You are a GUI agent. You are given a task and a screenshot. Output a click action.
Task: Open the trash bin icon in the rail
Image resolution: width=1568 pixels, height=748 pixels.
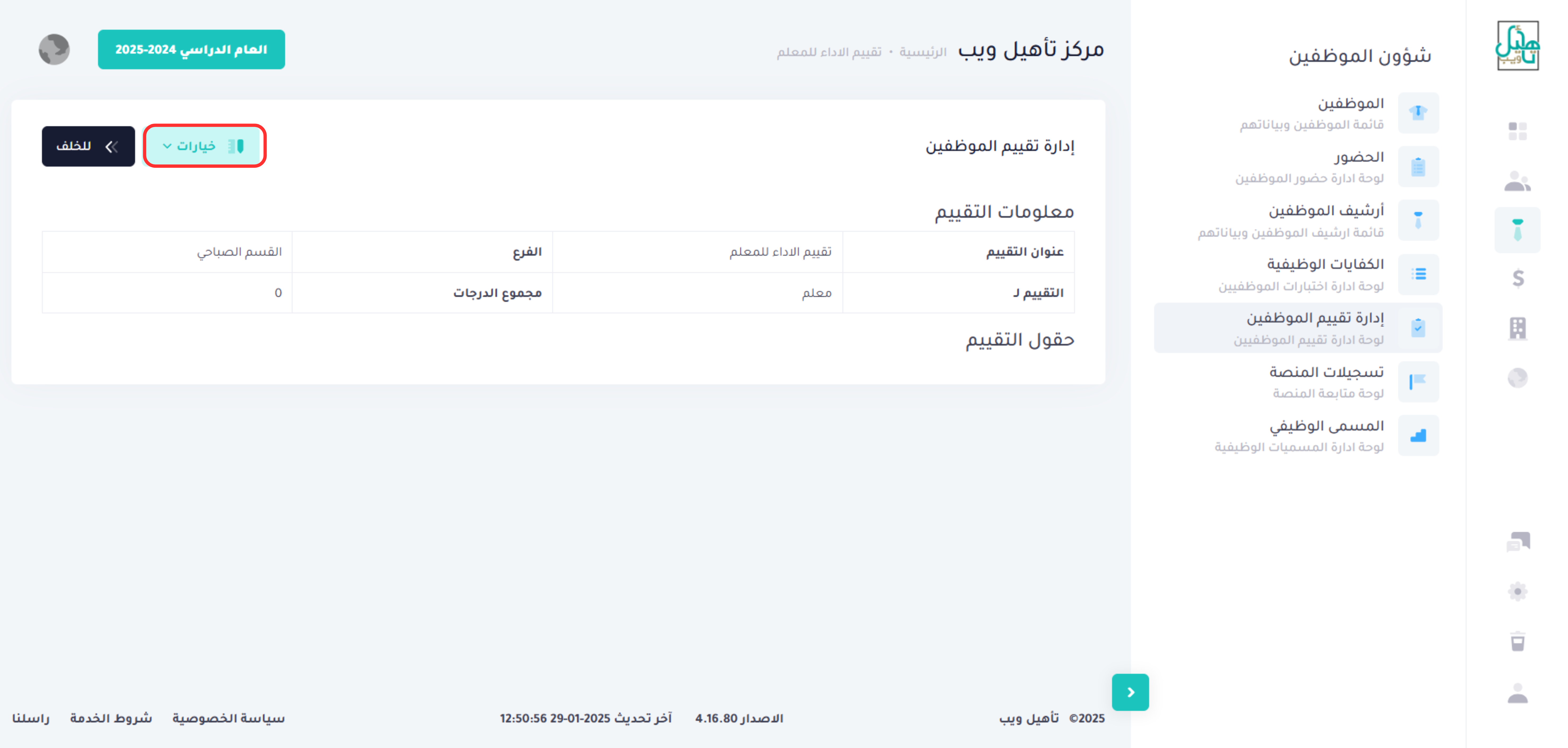pos(1517,641)
